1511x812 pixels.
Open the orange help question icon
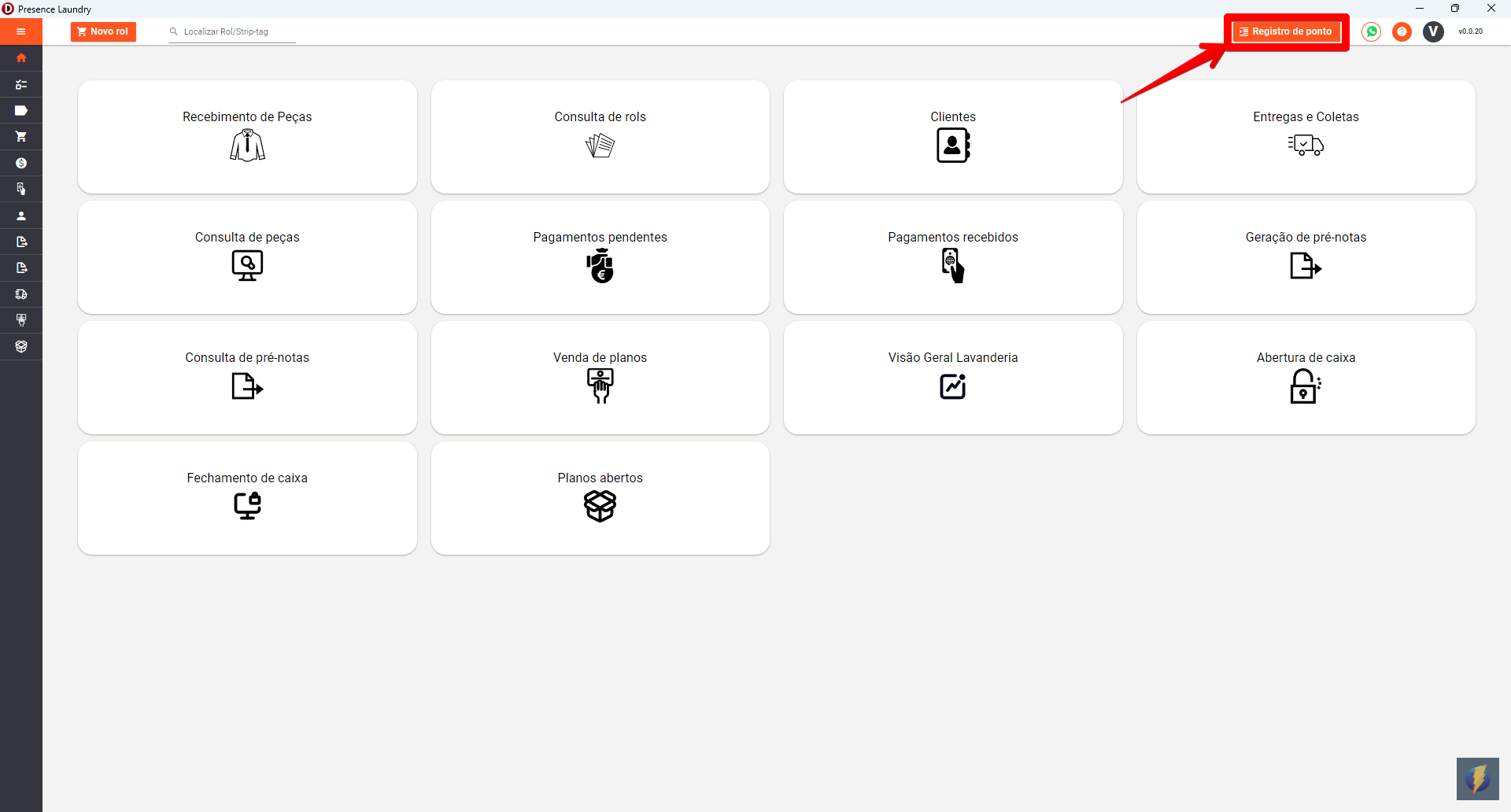pyautogui.click(x=1402, y=31)
